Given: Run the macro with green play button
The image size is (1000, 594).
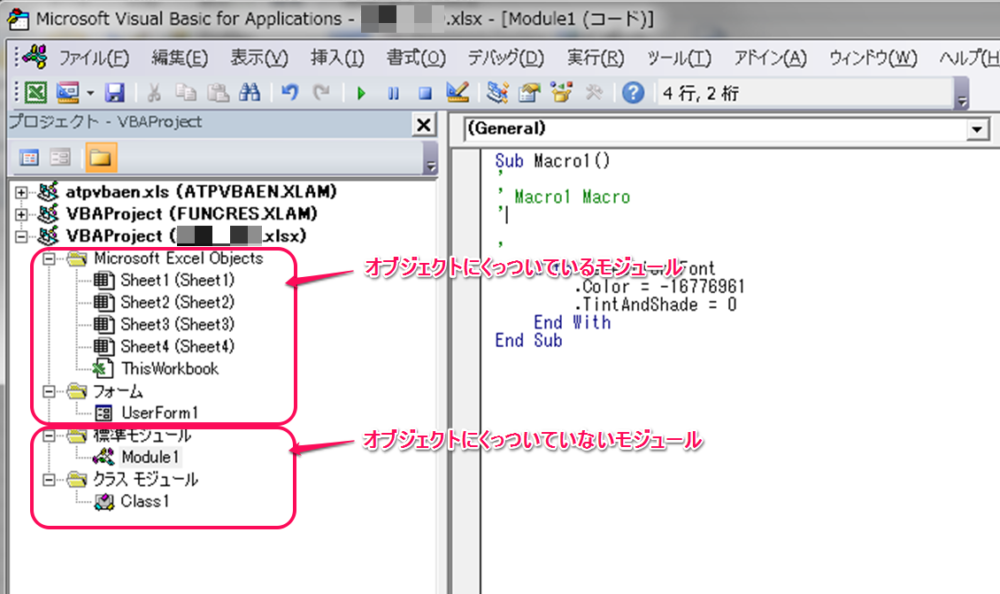Looking at the screenshot, I should click(360, 93).
